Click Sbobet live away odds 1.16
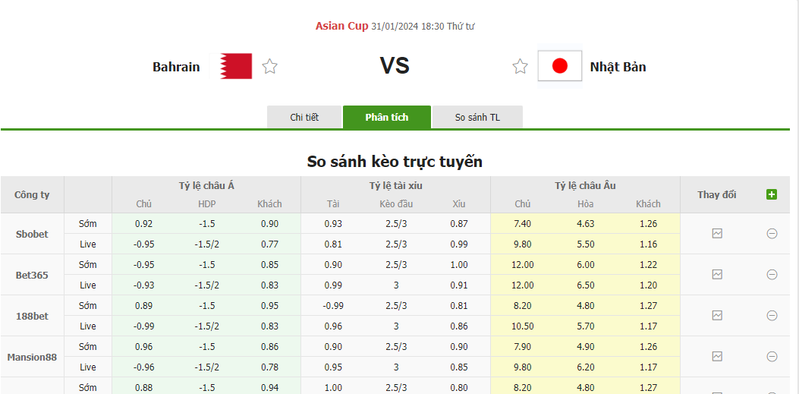Image resolution: width=799 pixels, height=394 pixels. point(648,244)
